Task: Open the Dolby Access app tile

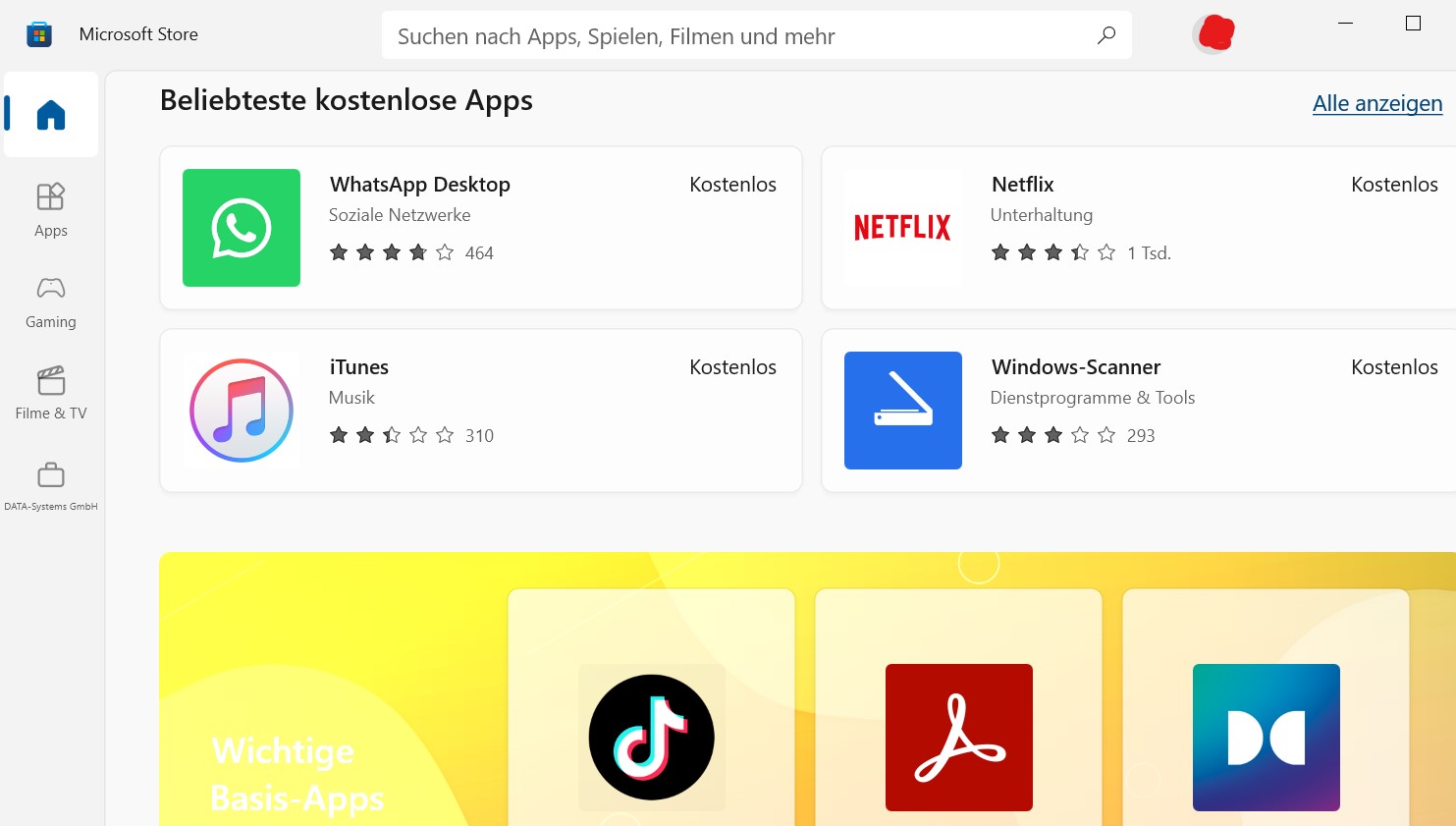Action: pyautogui.click(x=1267, y=738)
